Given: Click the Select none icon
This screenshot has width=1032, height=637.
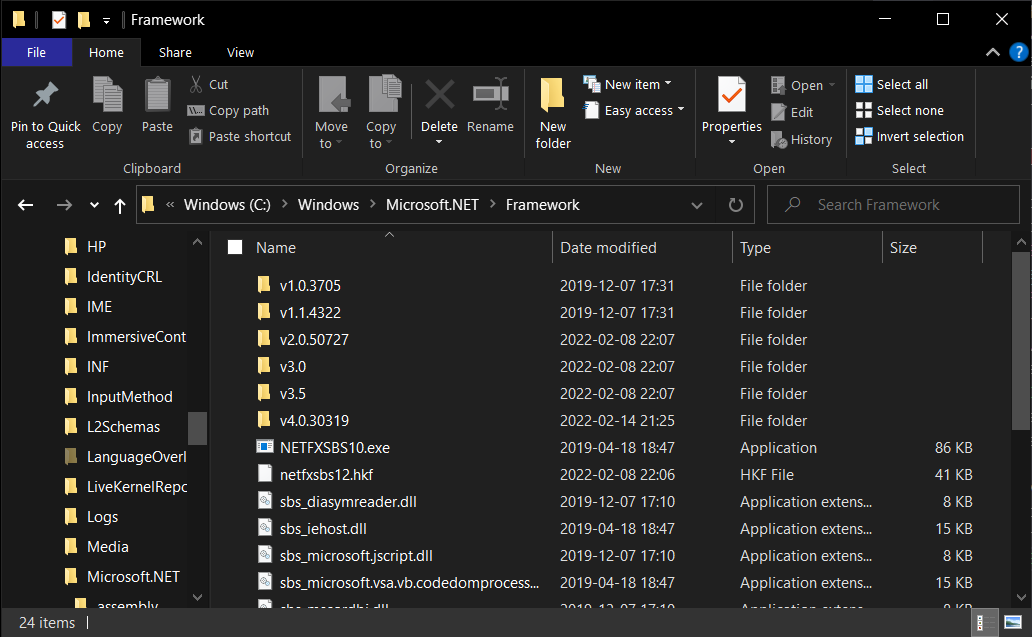Looking at the screenshot, I should (x=864, y=111).
